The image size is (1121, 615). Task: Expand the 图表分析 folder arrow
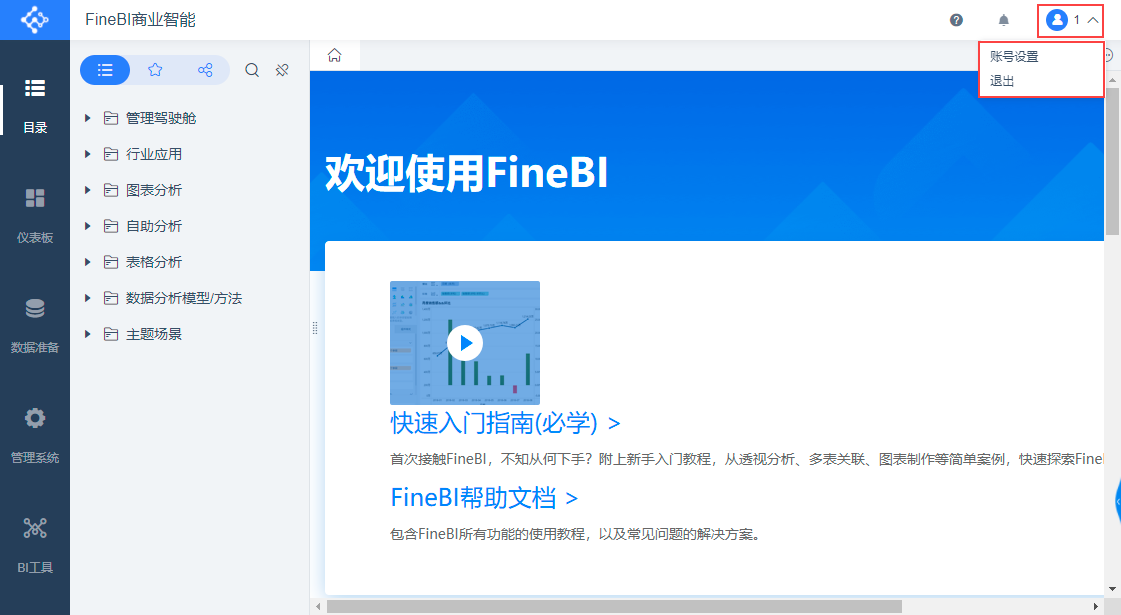[x=87, y=190]
